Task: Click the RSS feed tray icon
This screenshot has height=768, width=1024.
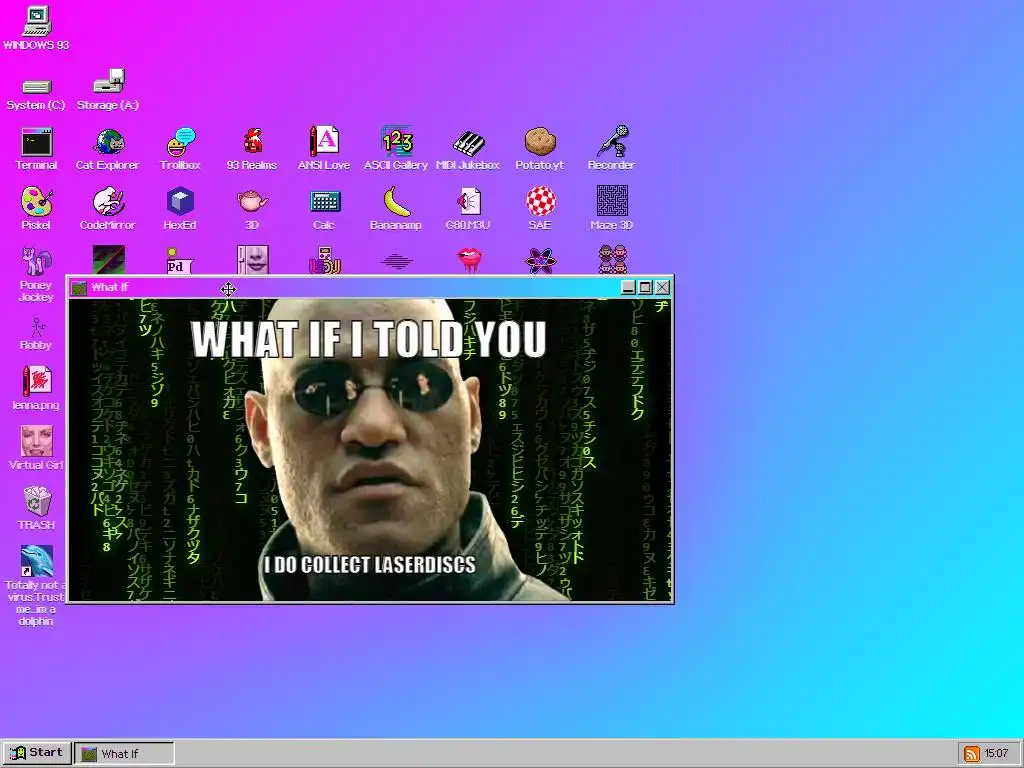Action: click(x=971, y=754)
